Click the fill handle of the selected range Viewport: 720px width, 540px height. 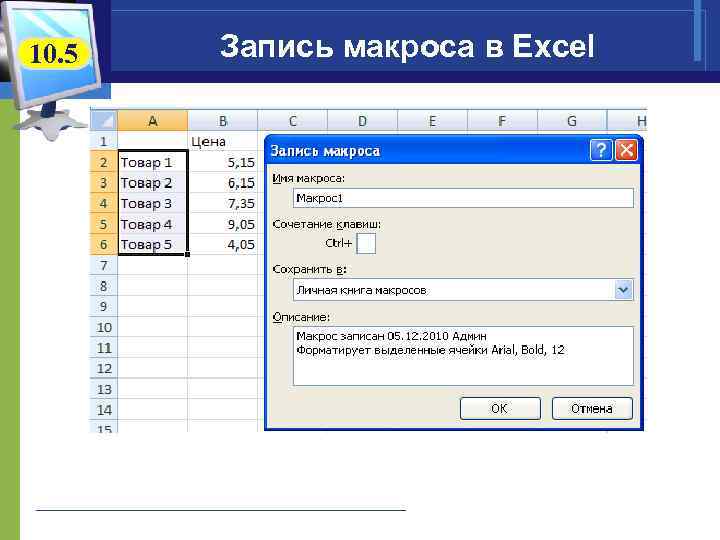[x=187, y=254]
